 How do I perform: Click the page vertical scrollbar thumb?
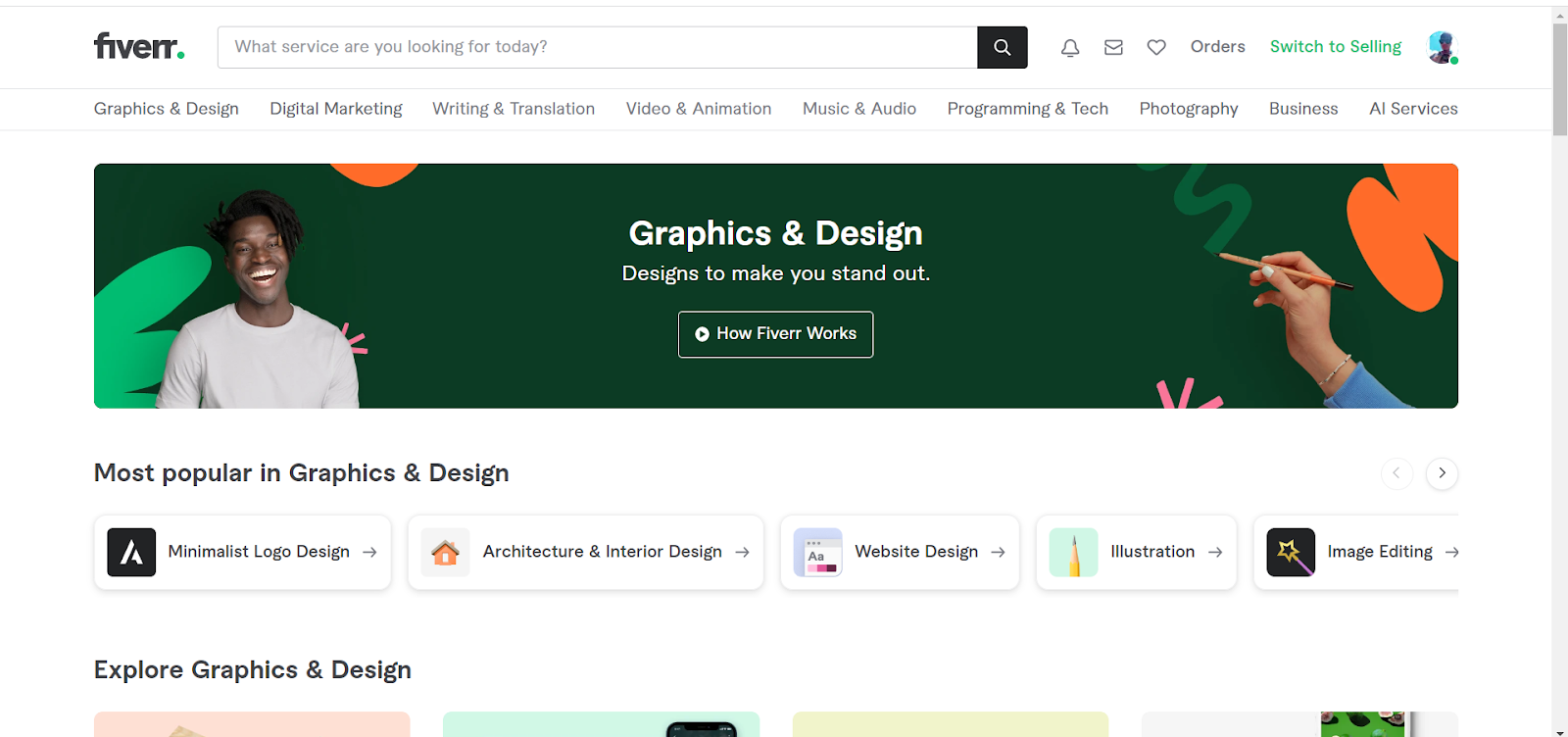[1560, 78]
